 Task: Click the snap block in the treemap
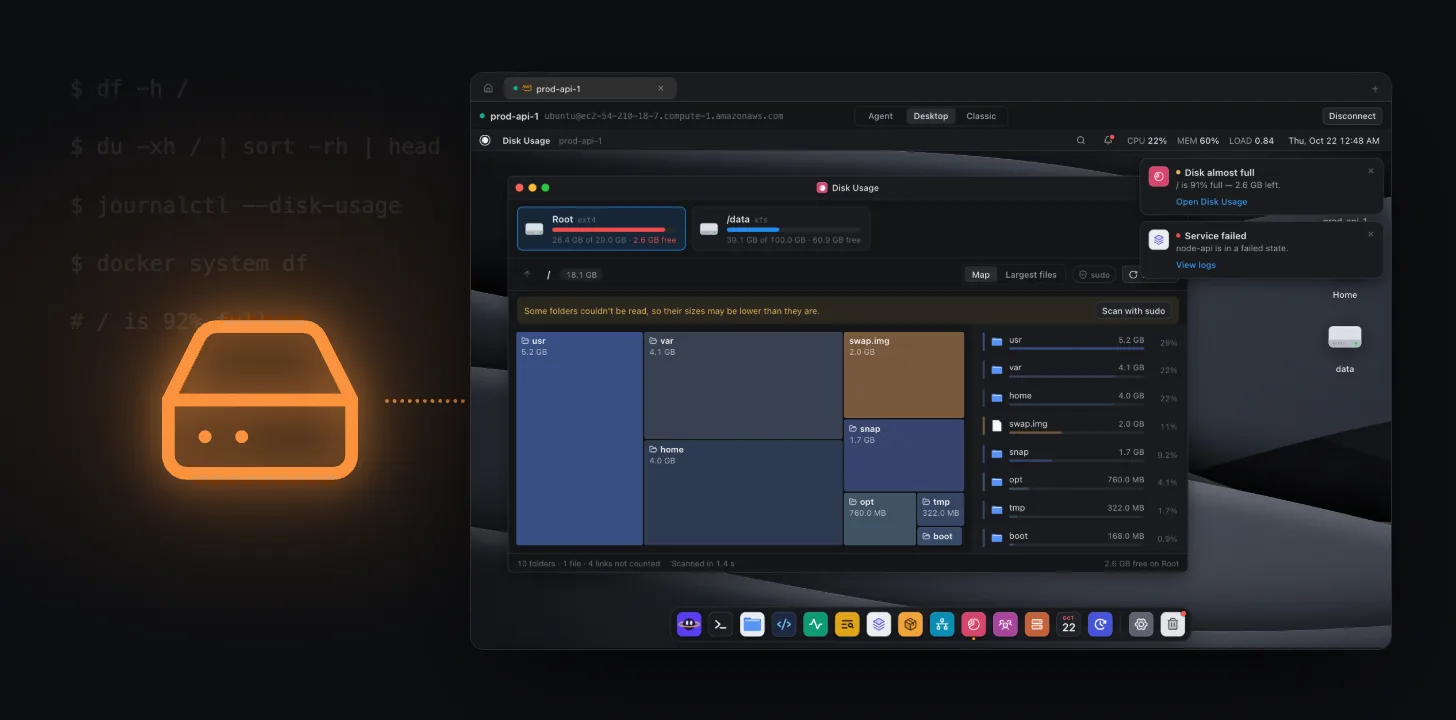click(904, 455)
